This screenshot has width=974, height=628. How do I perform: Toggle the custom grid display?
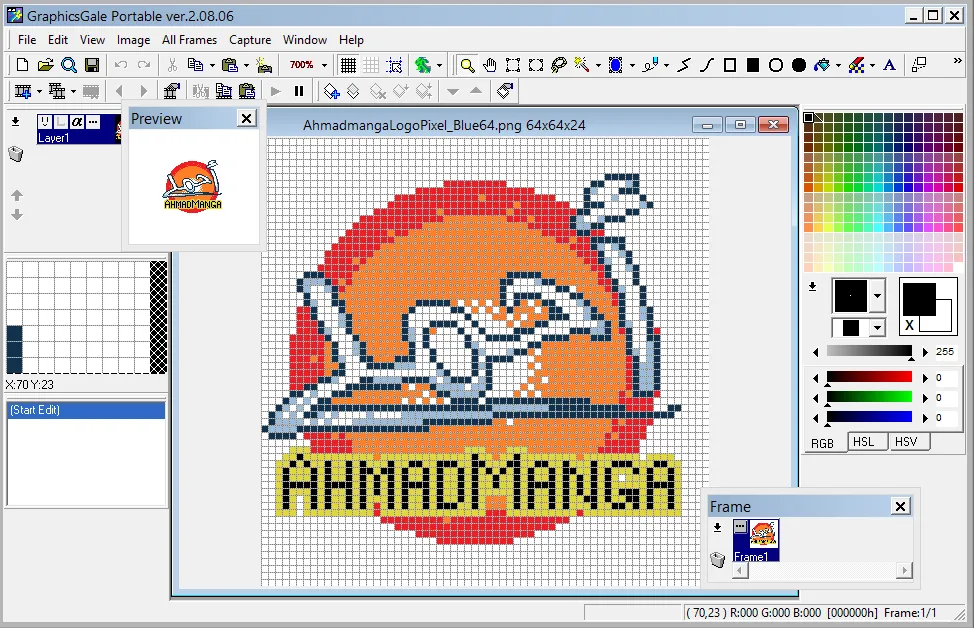pos(371,65)
